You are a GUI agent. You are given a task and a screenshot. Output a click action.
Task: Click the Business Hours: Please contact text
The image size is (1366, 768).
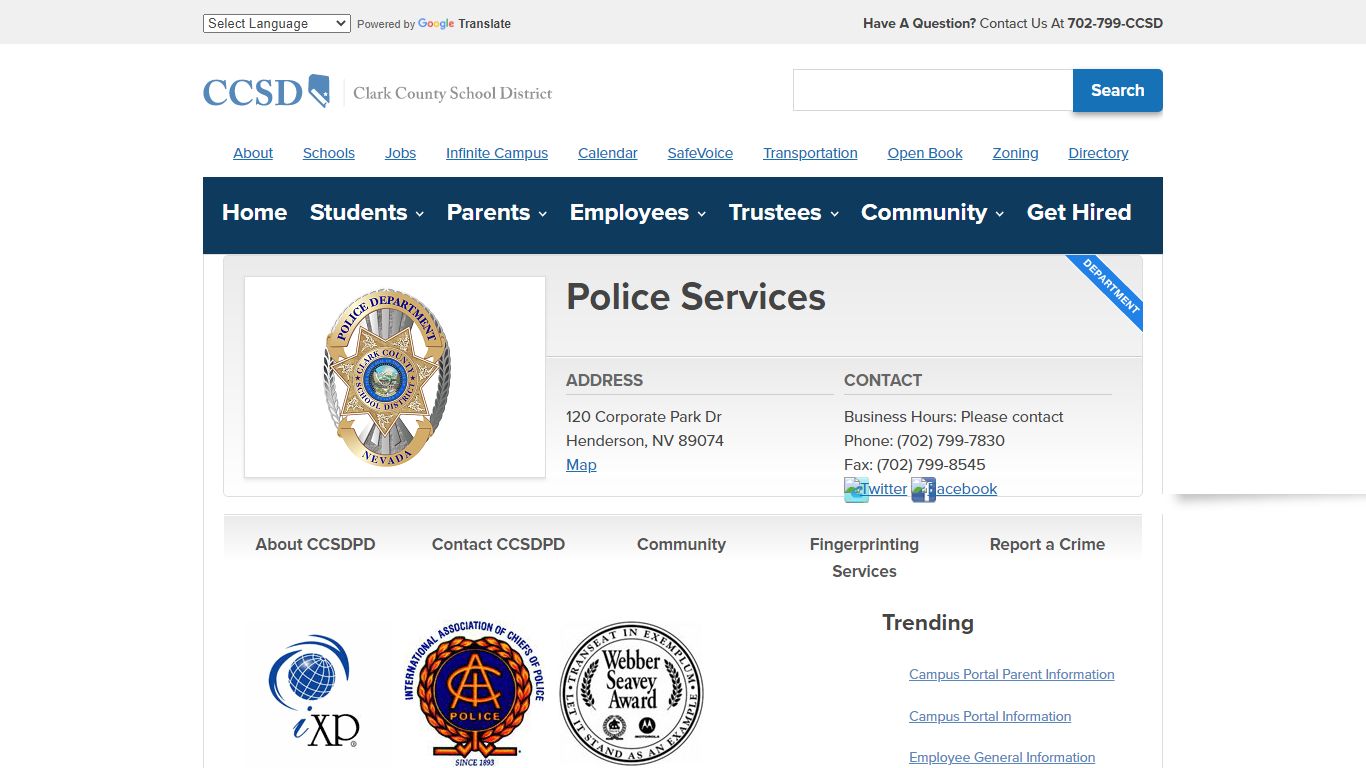tap(954, 417)
